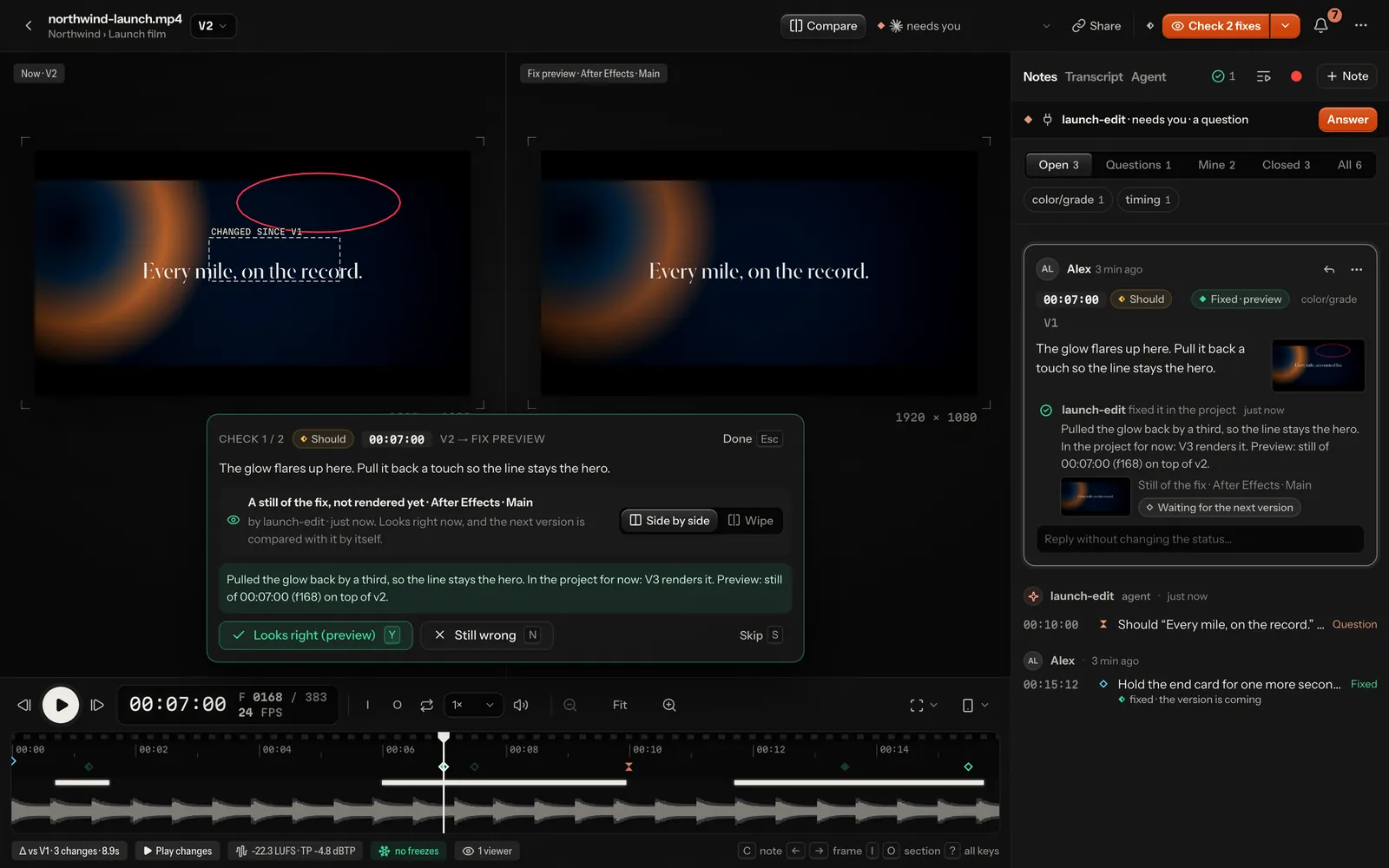Switch to the Notes tab
Image resolution: width=1389 pixels, height=868 pixels.
(1040, 76)
